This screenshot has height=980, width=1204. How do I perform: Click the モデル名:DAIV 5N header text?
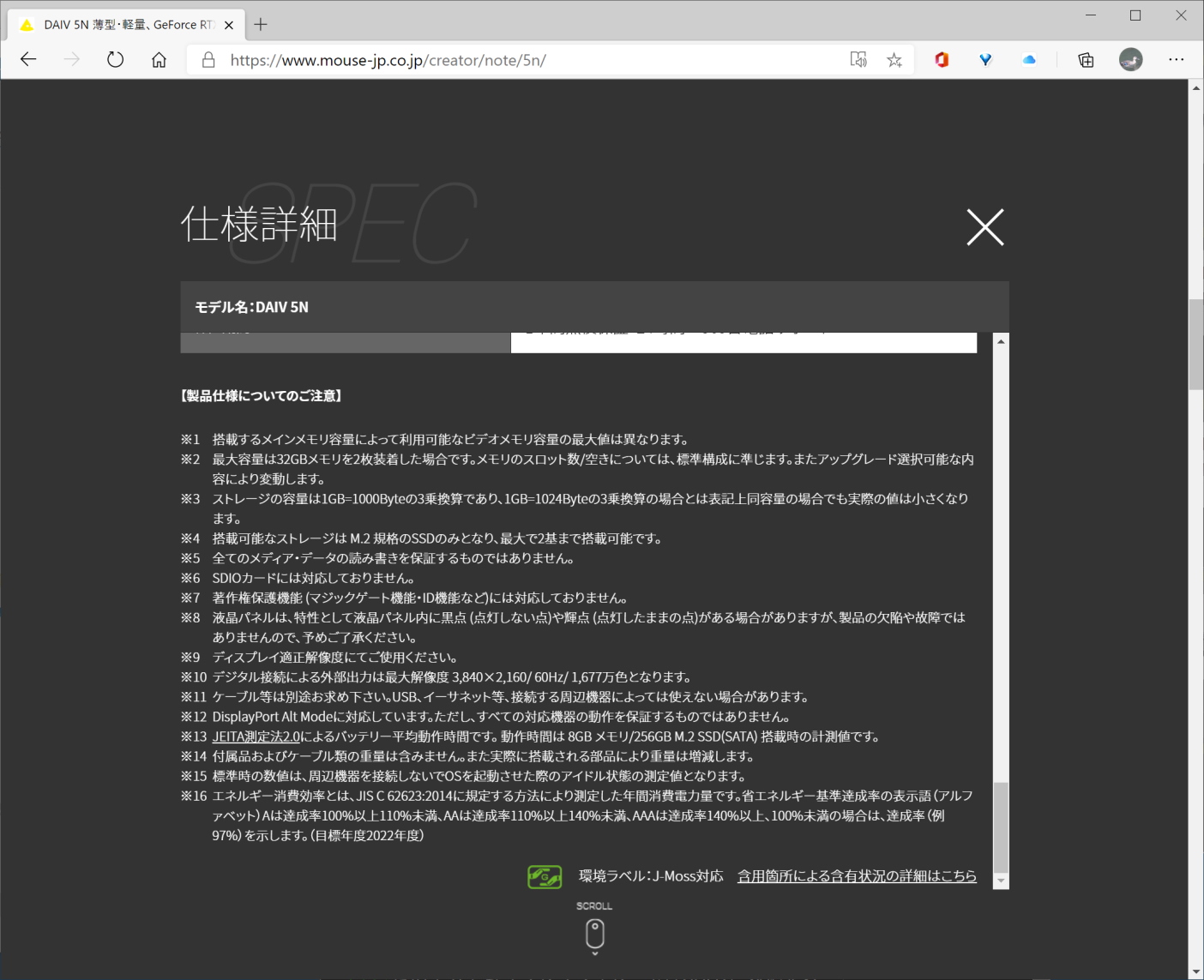(251, 307)
